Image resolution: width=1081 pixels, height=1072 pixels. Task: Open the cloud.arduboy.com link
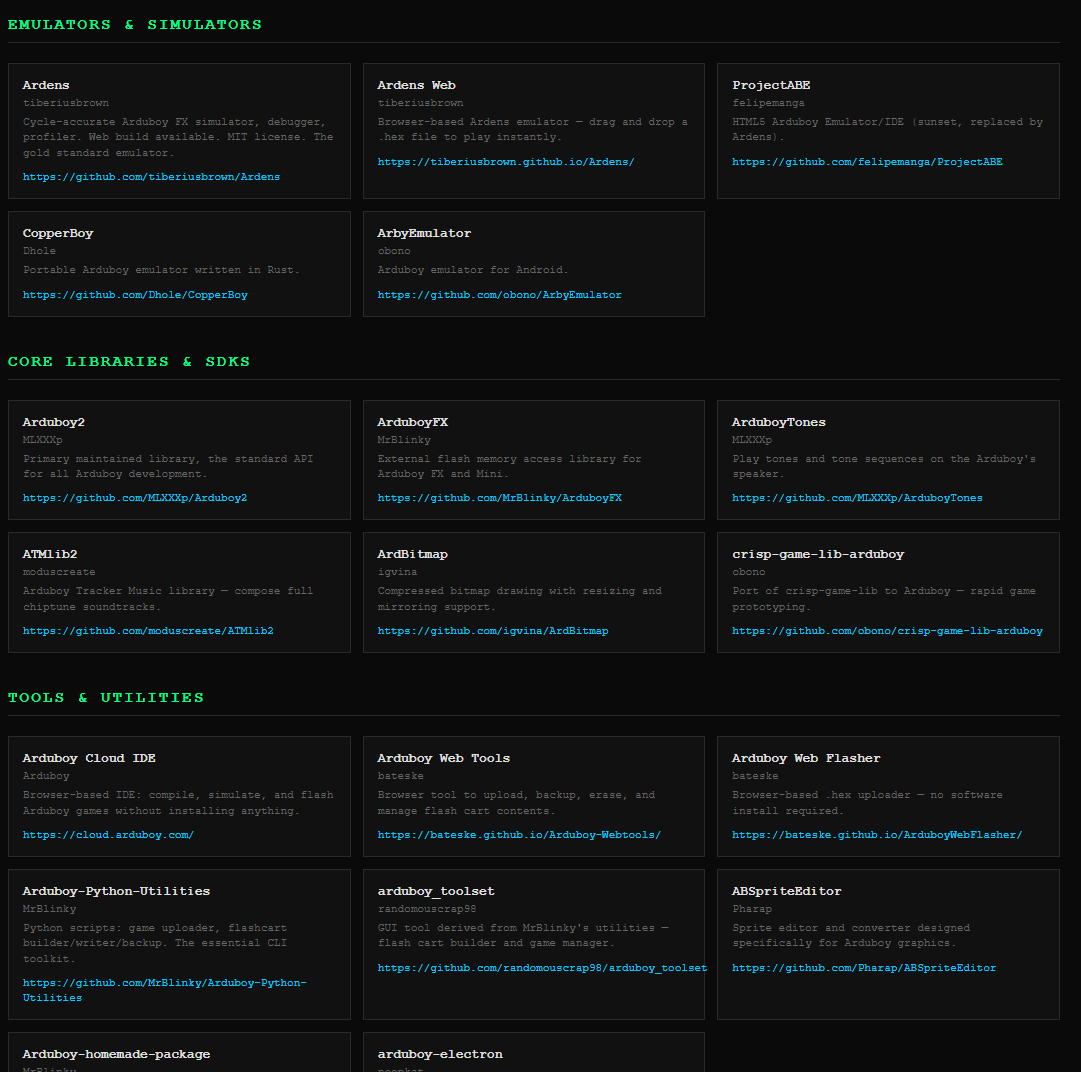pyautogui.click(x=108, y=835)
